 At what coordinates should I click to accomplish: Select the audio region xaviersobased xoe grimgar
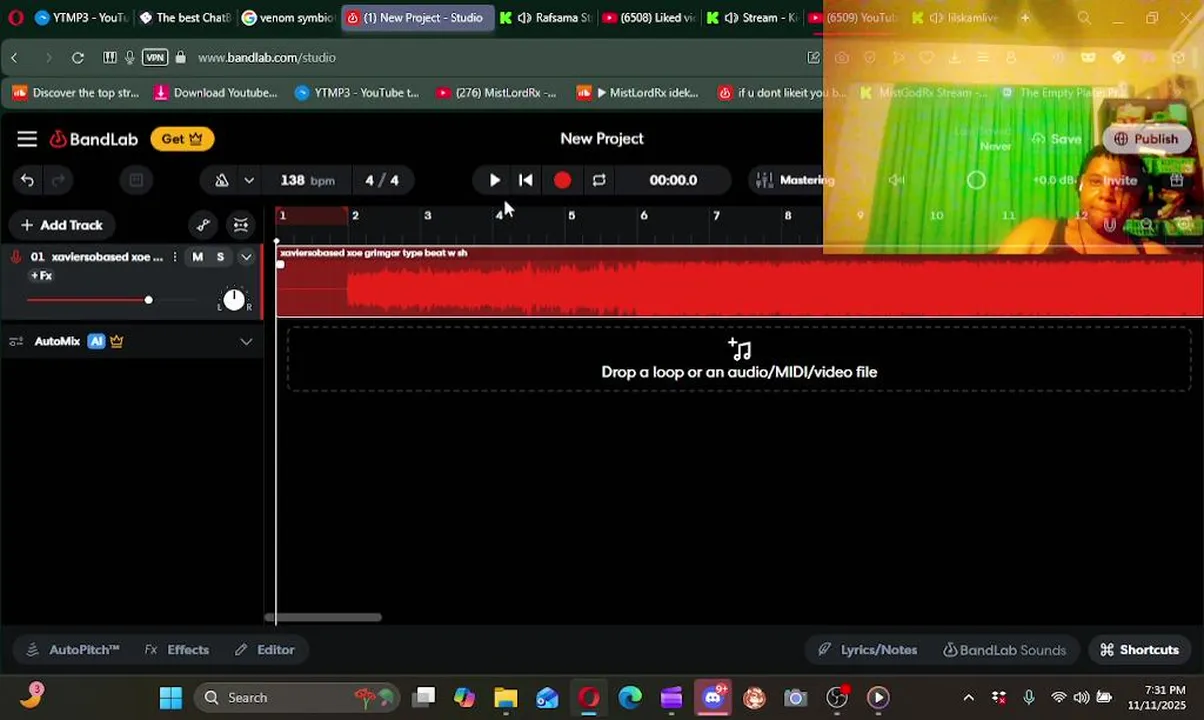tap(740, 282)
